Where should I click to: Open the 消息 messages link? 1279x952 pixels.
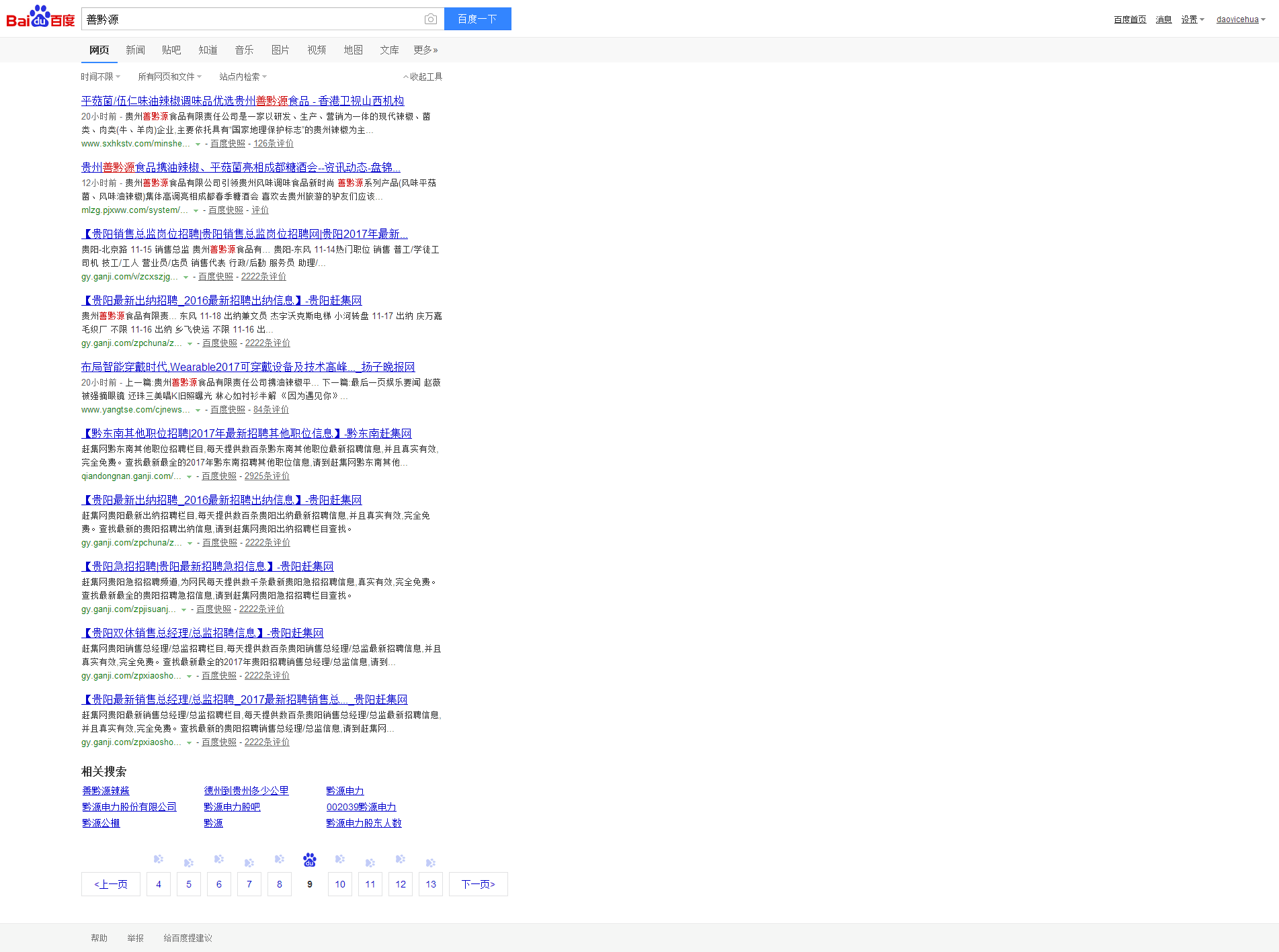click(1163, 19)
